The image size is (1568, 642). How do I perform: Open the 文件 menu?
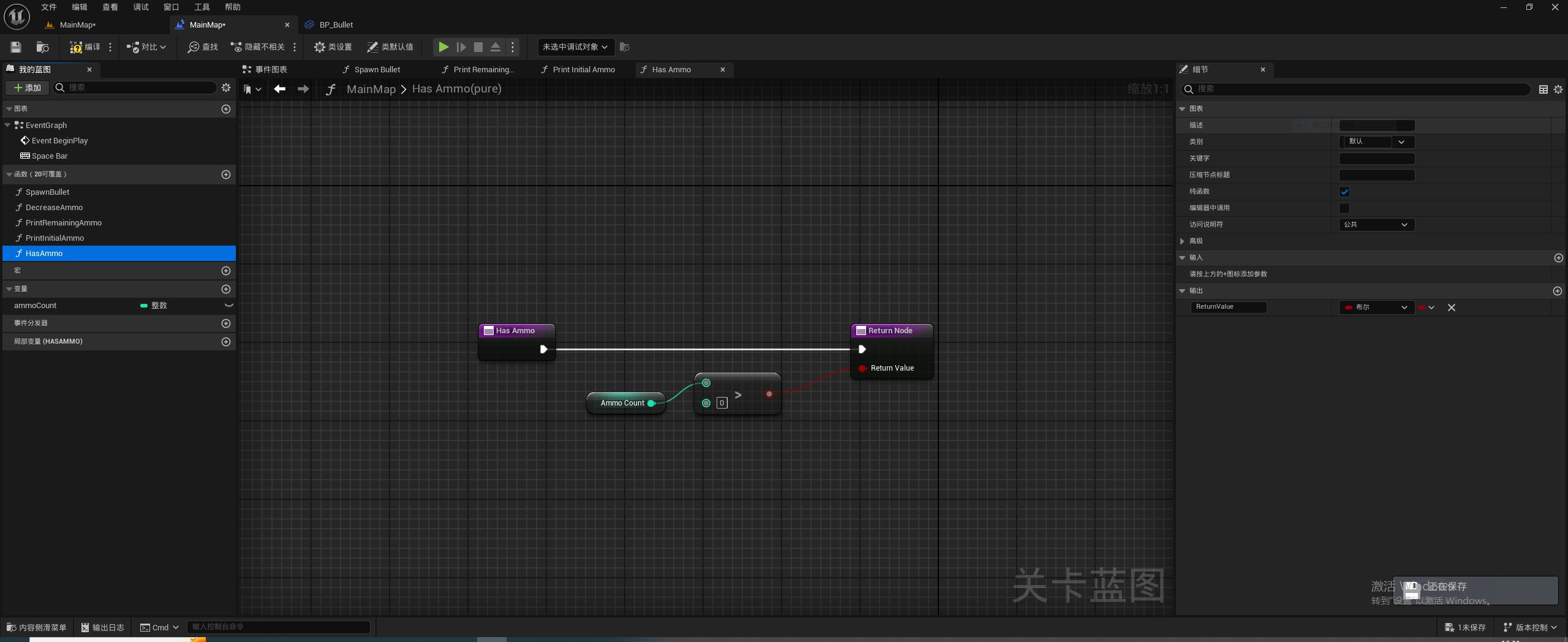click(x=49, y=7)
